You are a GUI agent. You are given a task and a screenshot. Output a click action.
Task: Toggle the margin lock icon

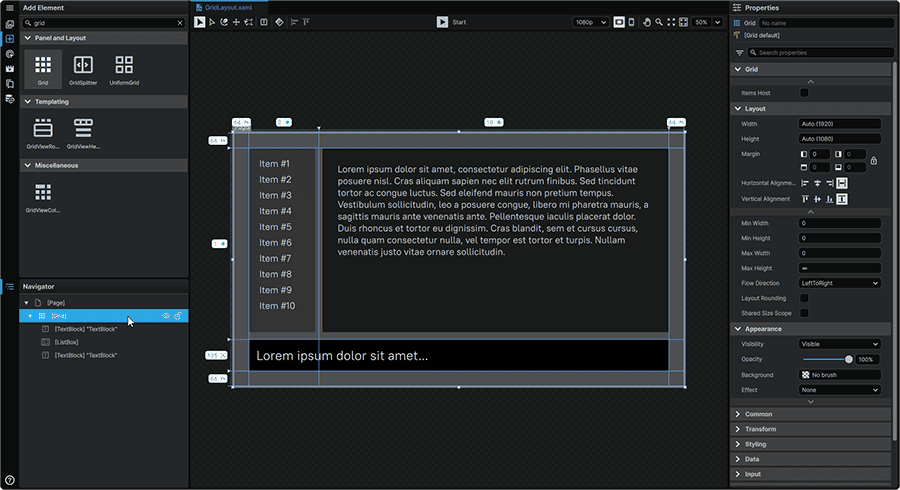tap(874, 161)
